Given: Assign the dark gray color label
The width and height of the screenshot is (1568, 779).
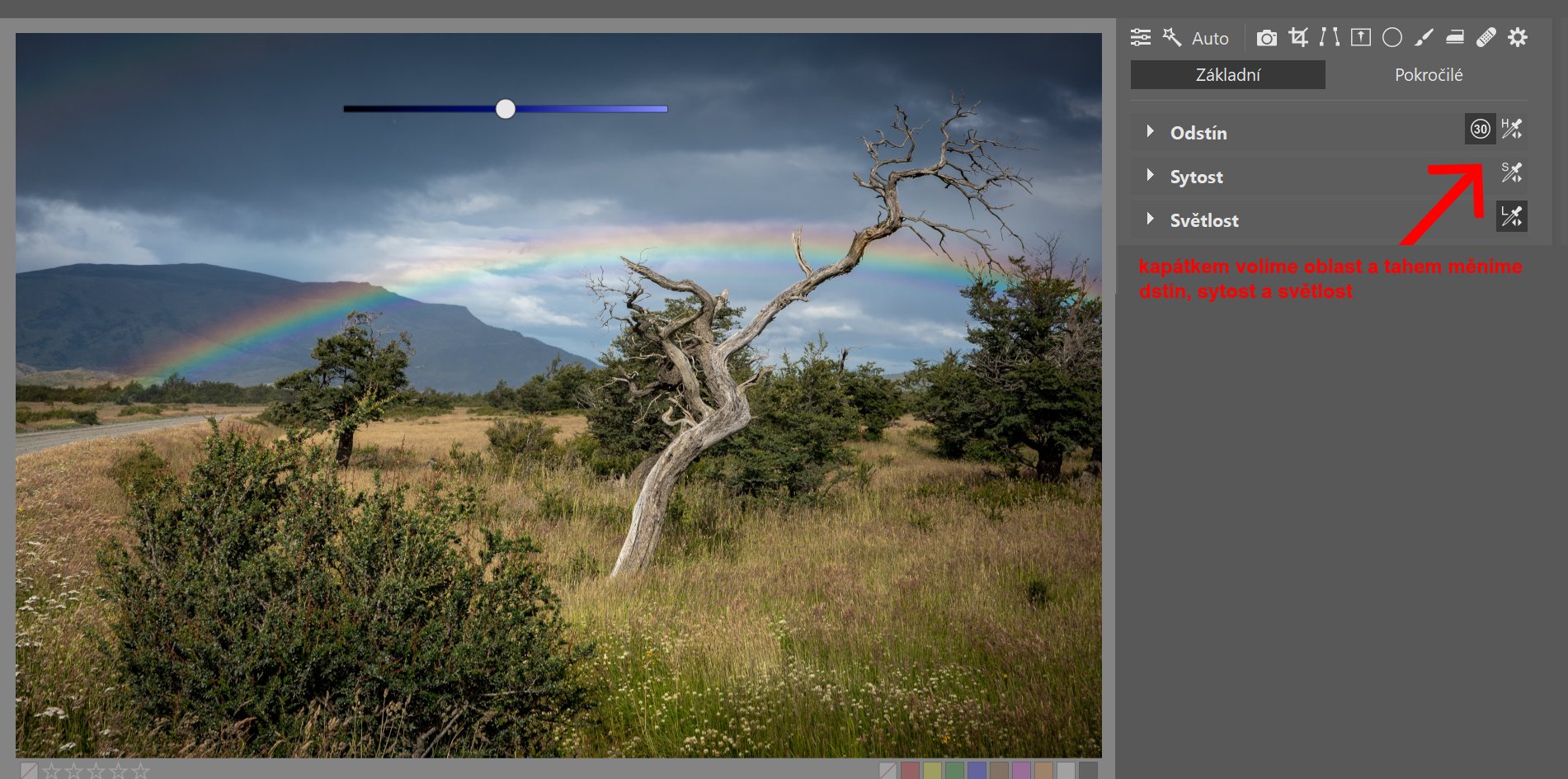Looking at the screenshot, I should [1088, 771].
